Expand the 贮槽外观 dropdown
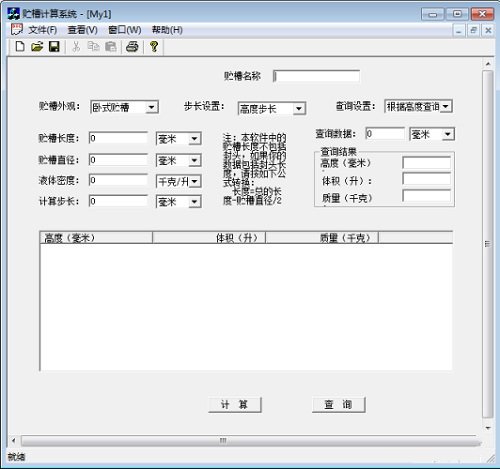 (152, 107)
